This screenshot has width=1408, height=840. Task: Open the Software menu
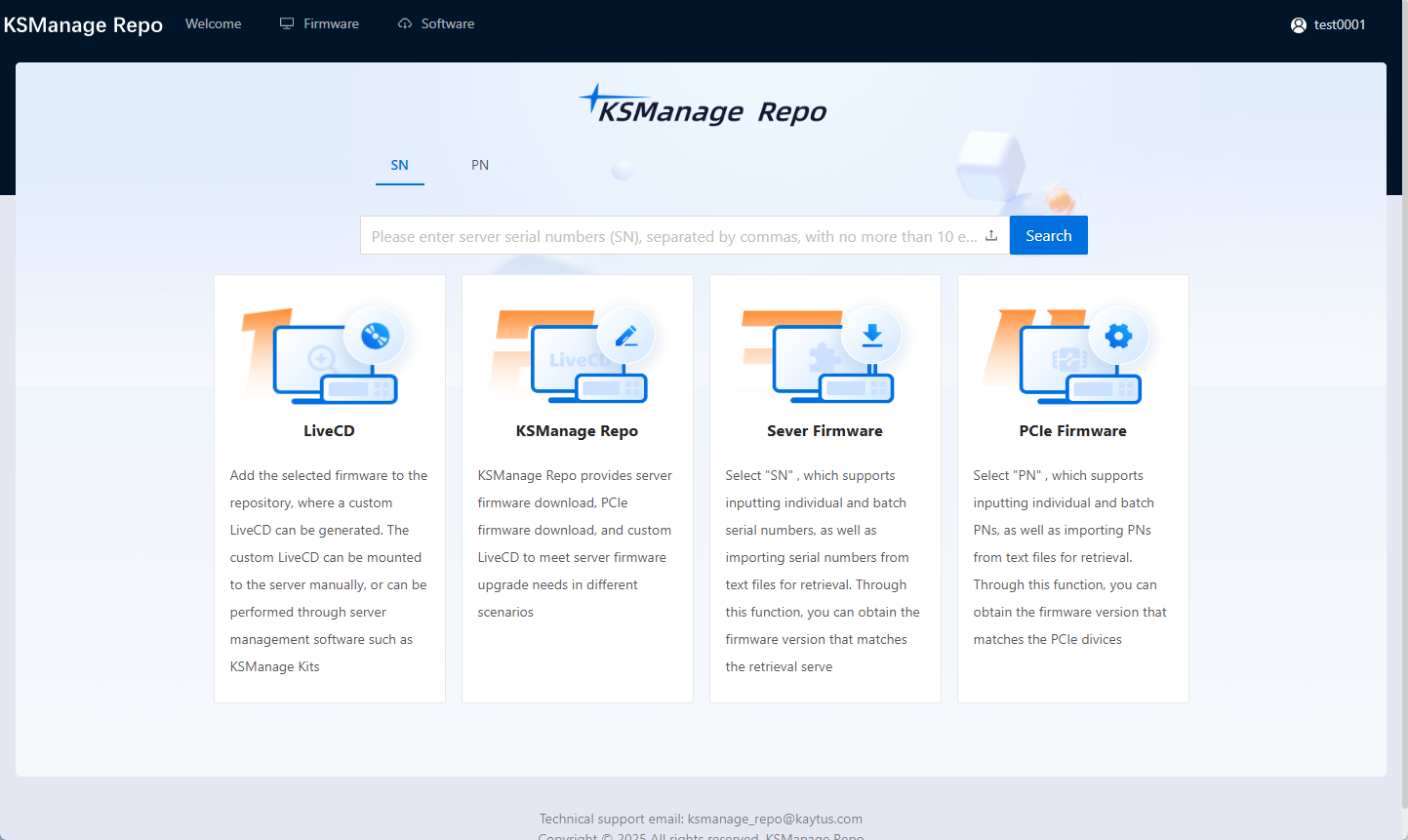(x=436, y=23)
